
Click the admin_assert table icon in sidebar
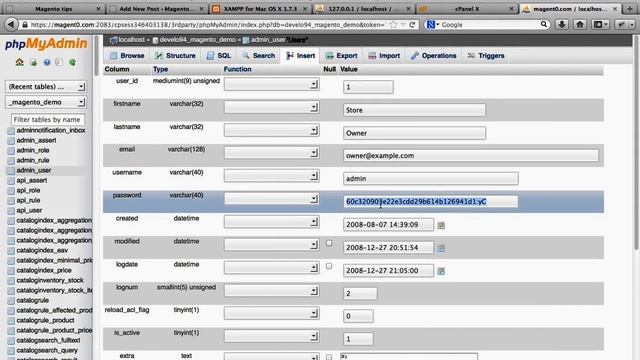[11, 141]
